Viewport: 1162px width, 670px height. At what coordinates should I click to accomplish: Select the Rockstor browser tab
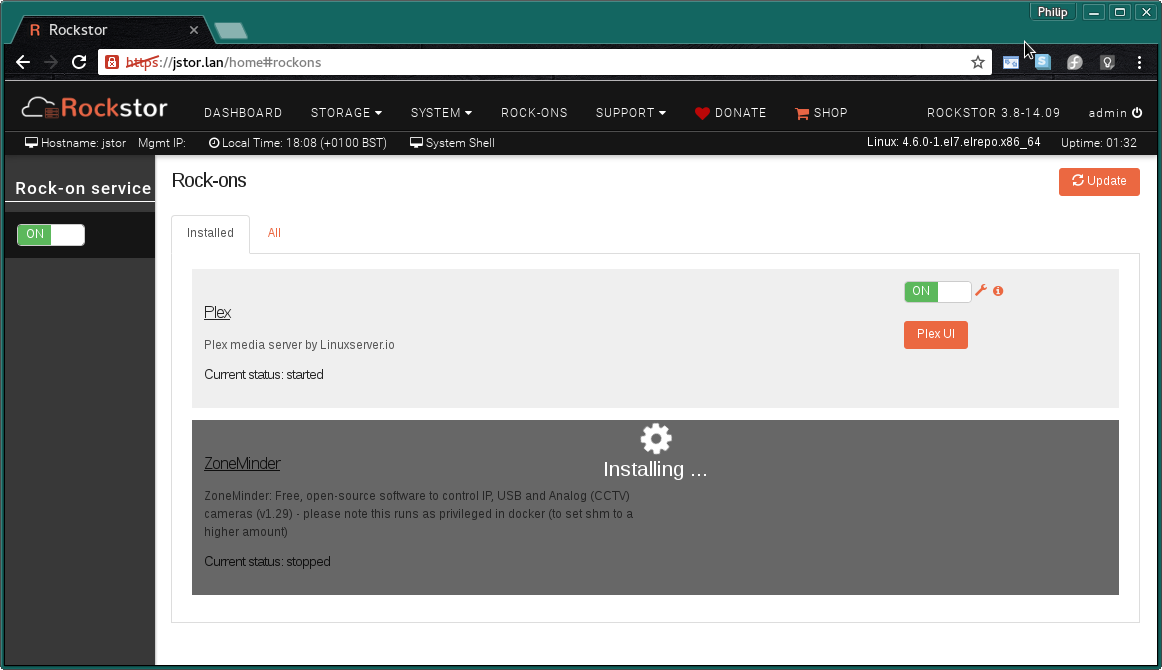click(x=111, y=30)
